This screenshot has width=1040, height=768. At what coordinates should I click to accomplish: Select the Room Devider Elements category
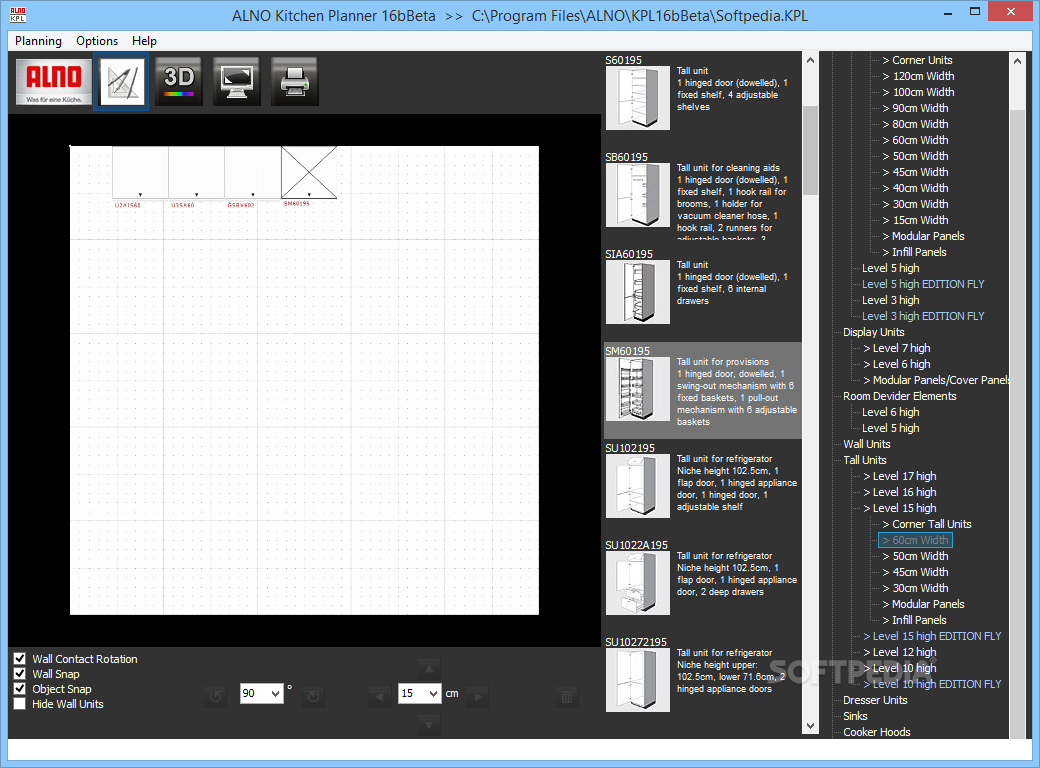[x=899, y=396]
